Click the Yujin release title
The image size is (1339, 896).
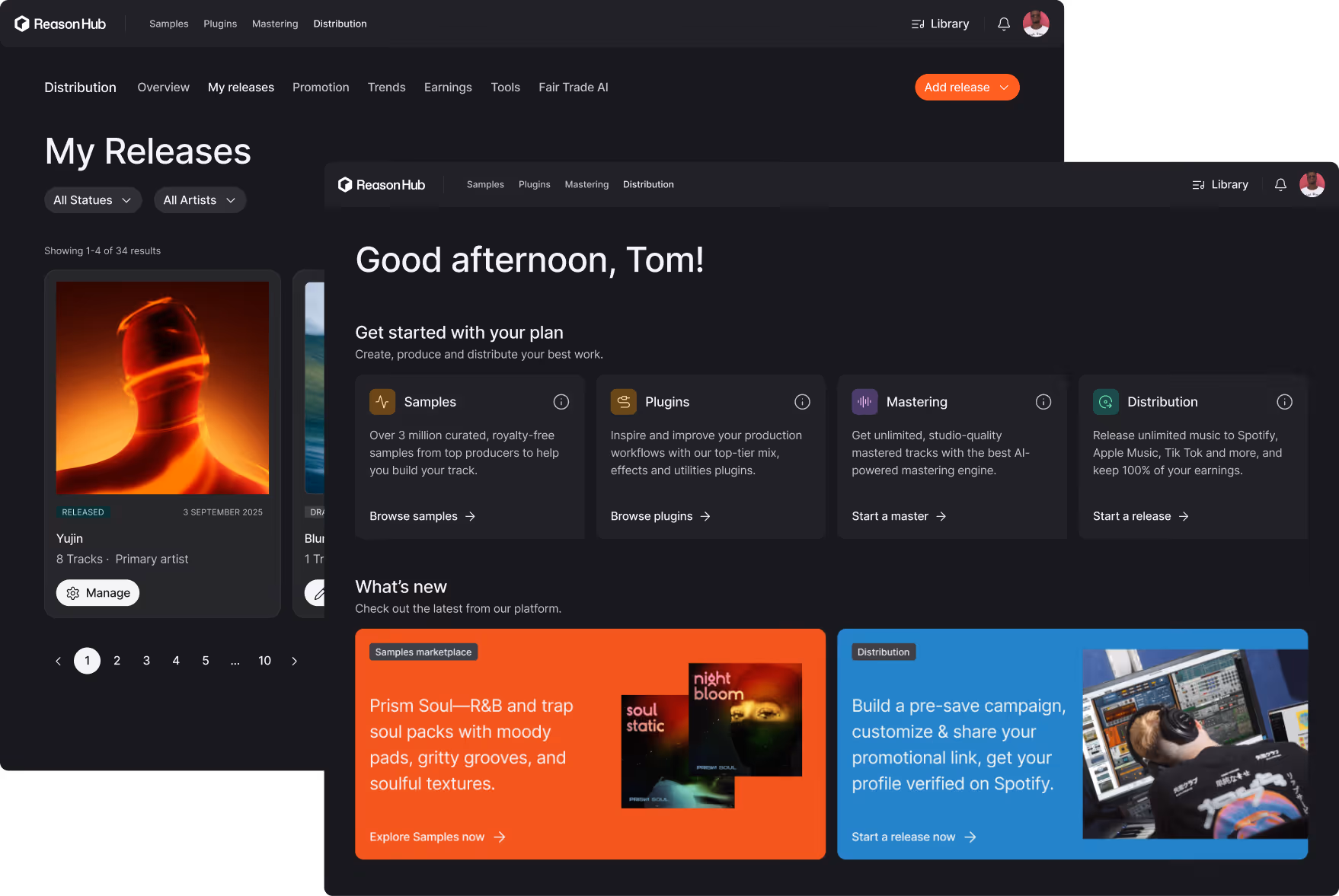click(69, 538)
